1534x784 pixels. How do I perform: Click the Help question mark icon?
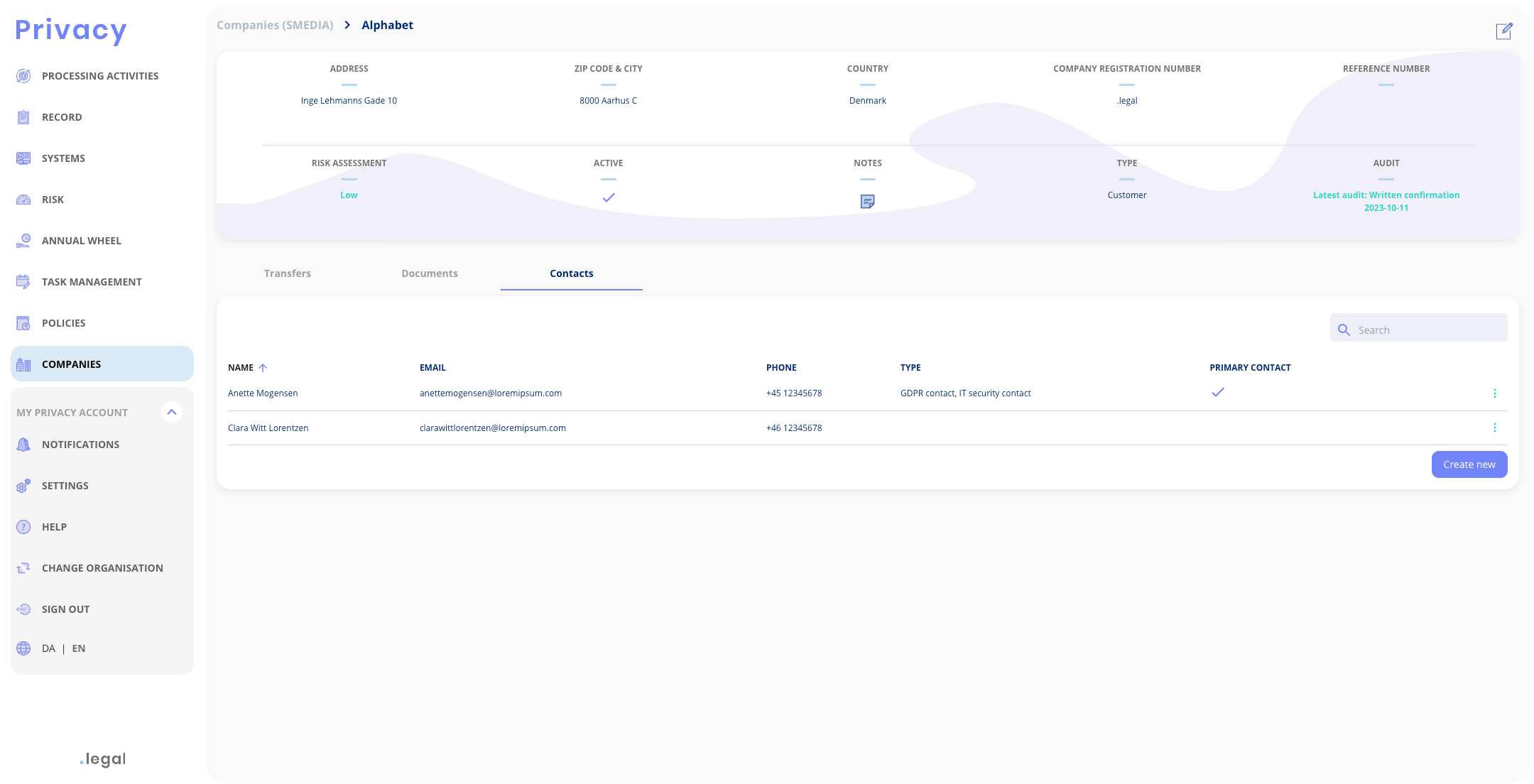pos(23,527)
